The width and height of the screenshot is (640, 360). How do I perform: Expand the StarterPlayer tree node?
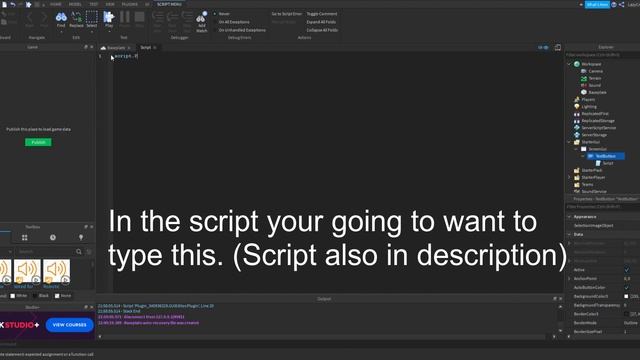click(569, 177)
